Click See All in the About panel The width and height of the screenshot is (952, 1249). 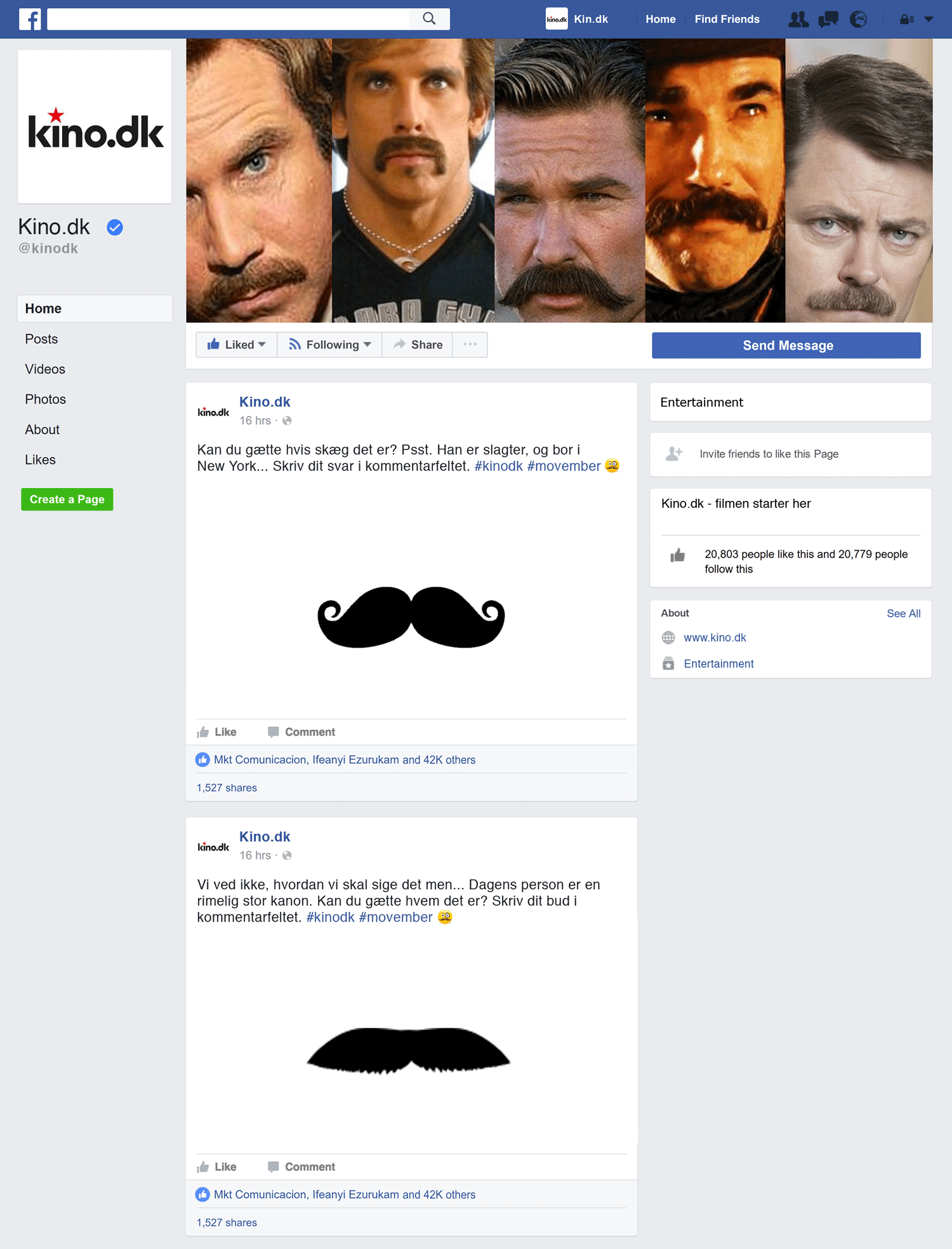(904, 614)
